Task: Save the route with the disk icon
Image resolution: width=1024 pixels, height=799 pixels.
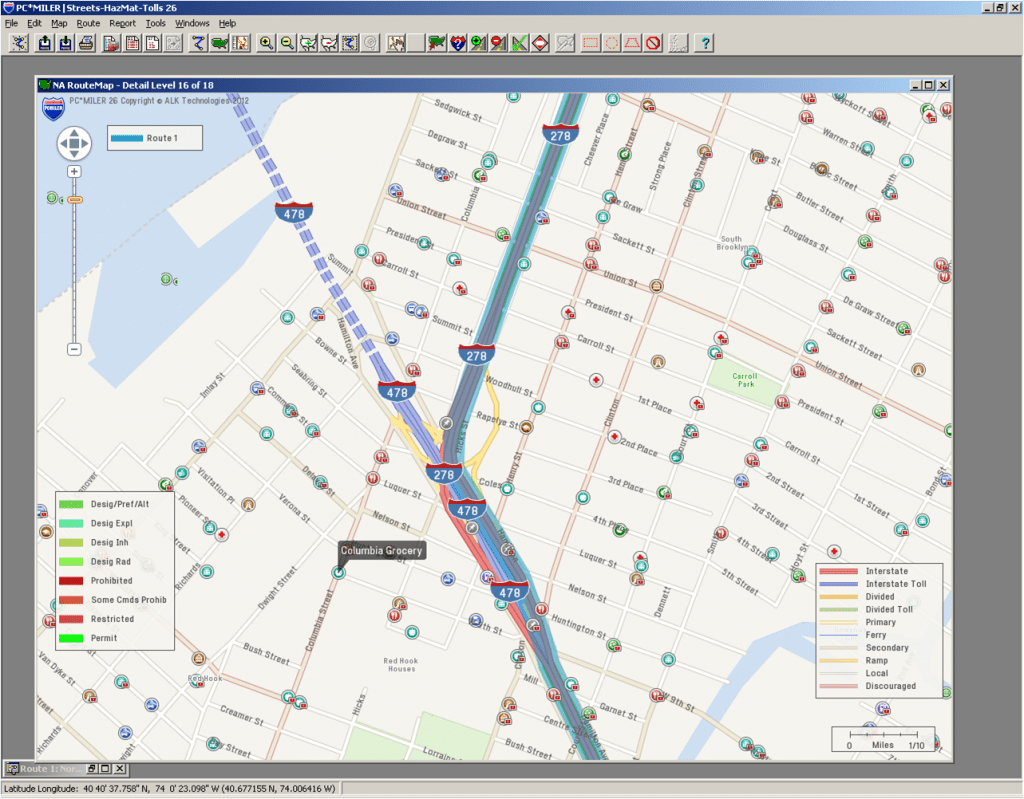Action: tap(65, 43)
